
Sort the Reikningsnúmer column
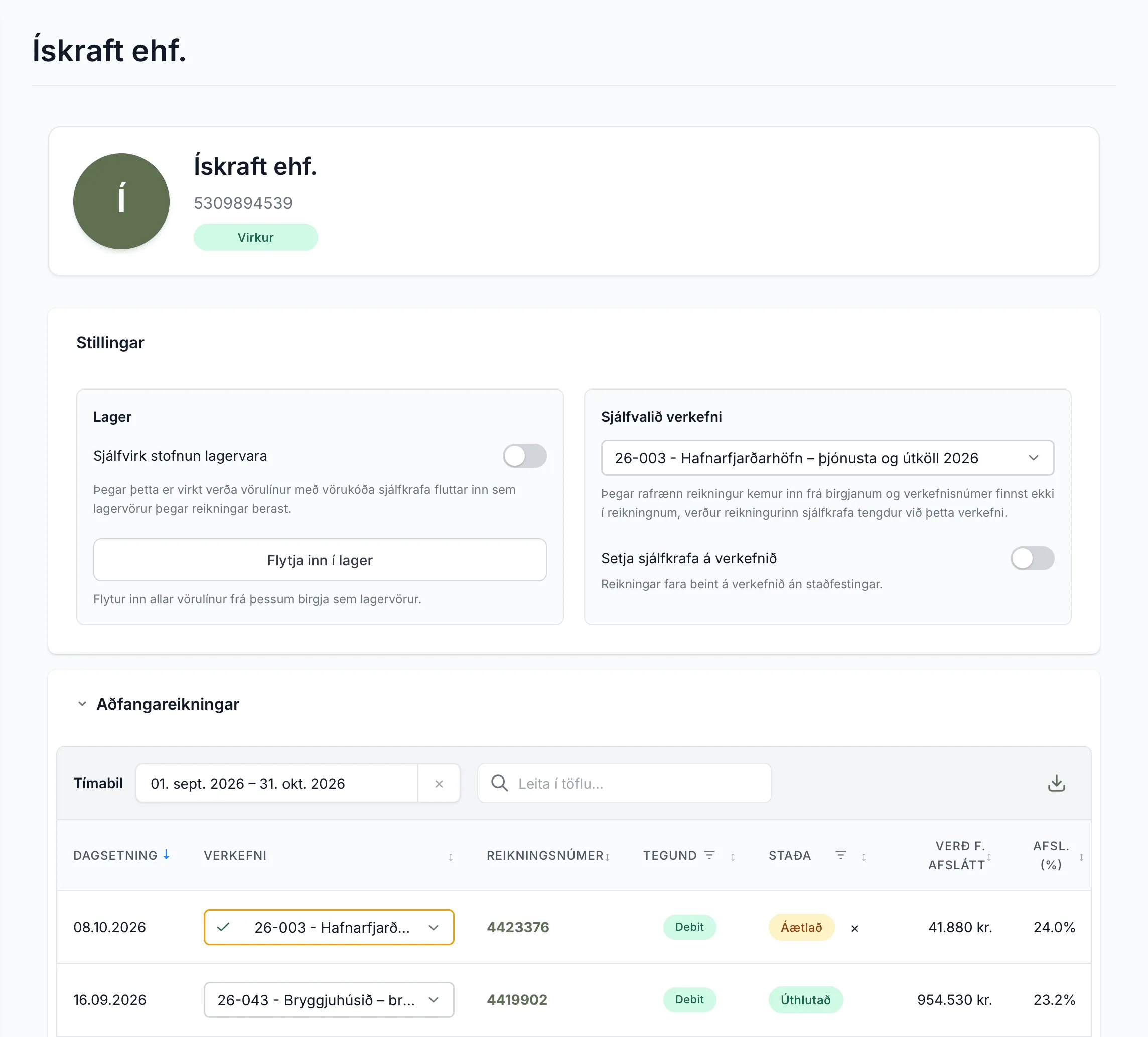608,856
